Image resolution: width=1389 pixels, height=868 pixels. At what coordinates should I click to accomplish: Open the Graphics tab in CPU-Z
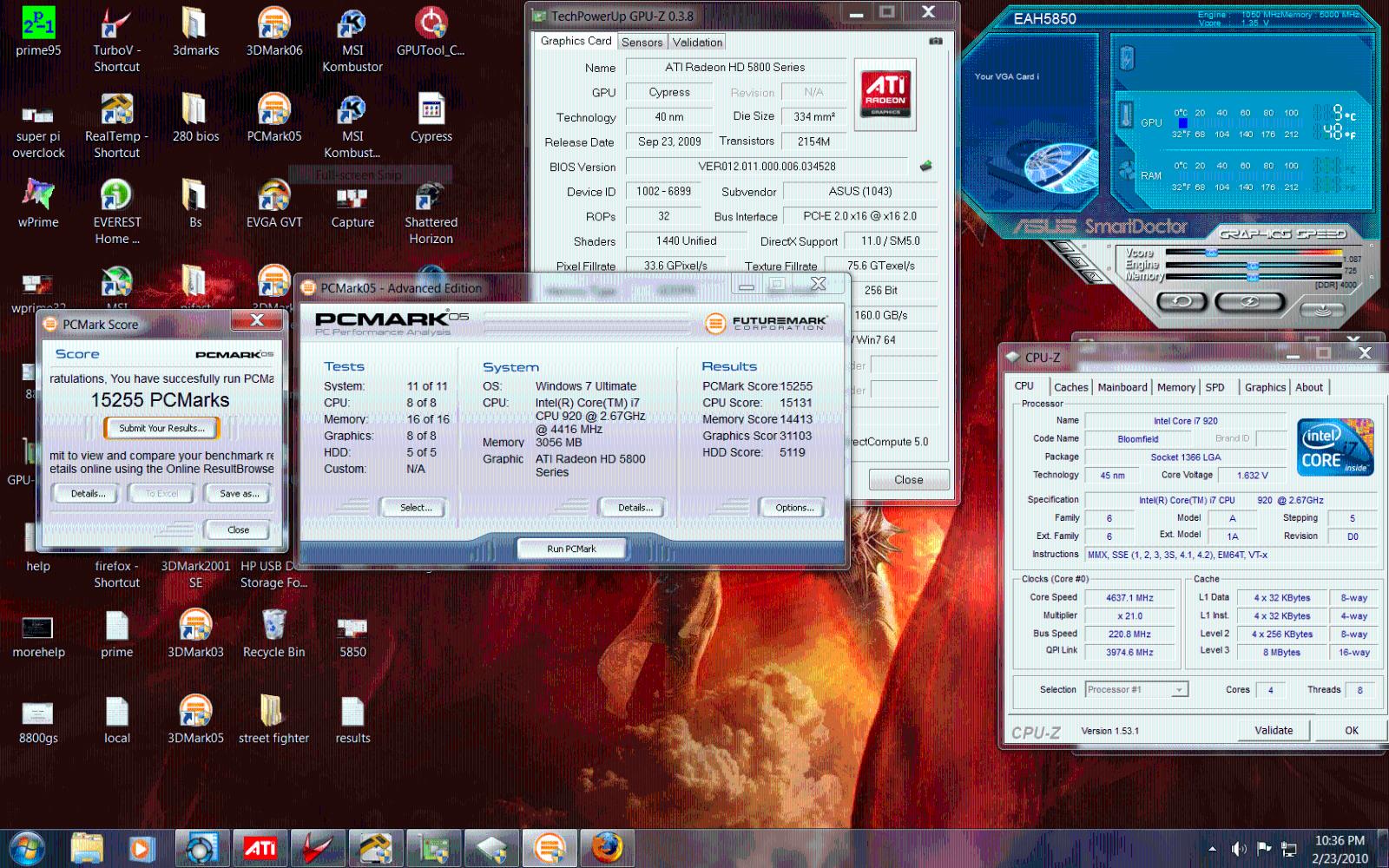1265,387
